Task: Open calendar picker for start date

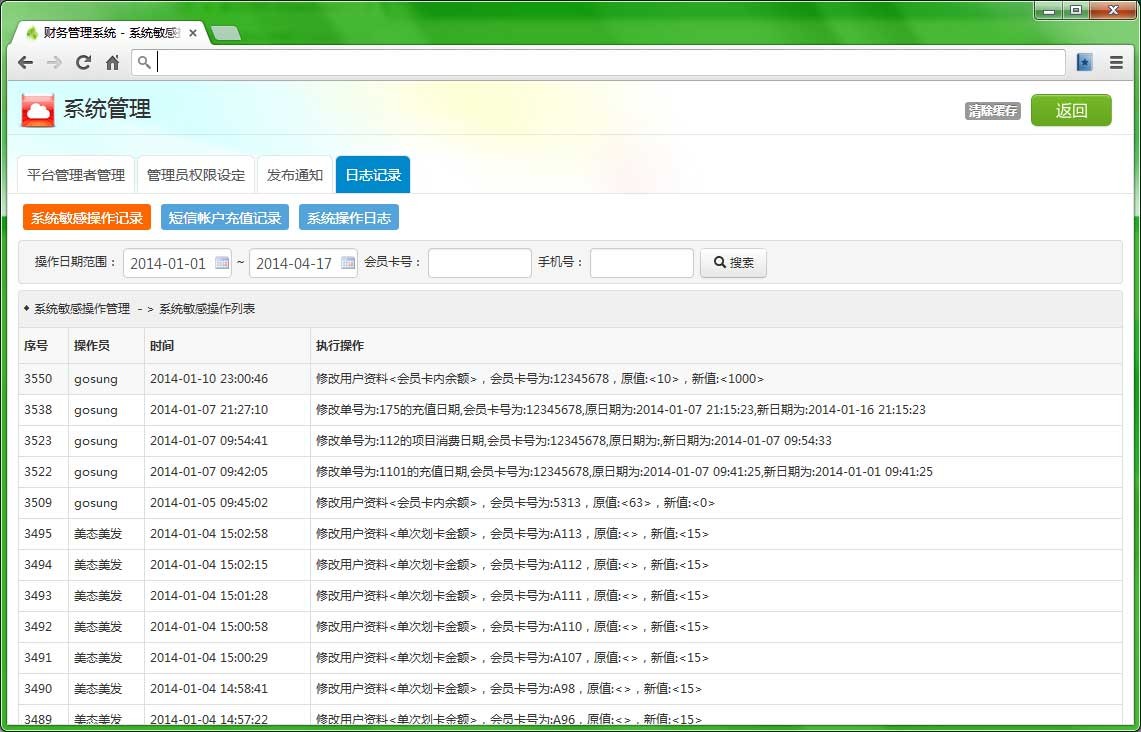Action: [x=222, y=263]
